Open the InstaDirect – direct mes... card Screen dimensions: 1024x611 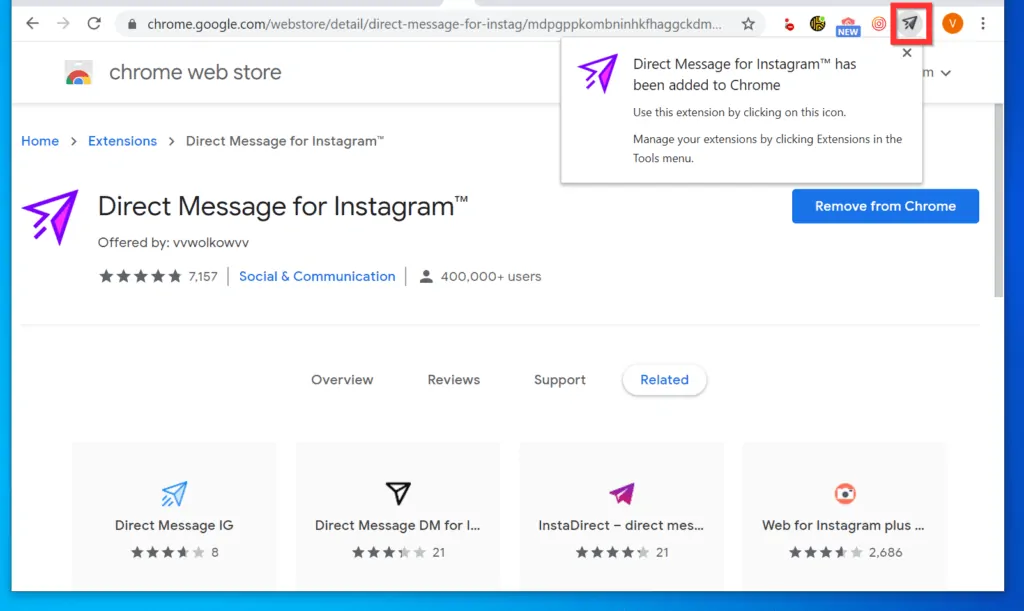click(x=621, y=517)
